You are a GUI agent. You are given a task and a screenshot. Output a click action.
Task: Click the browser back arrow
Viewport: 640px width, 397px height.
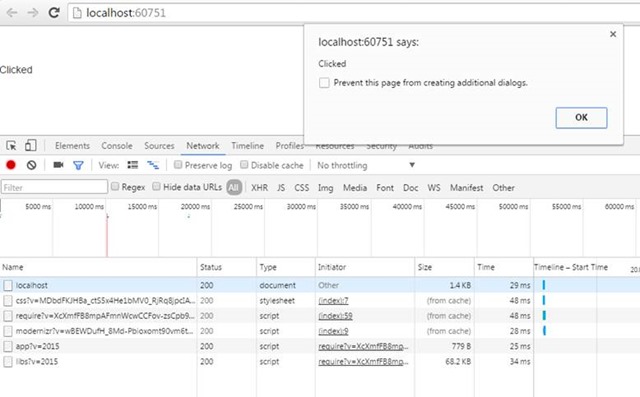12,13
